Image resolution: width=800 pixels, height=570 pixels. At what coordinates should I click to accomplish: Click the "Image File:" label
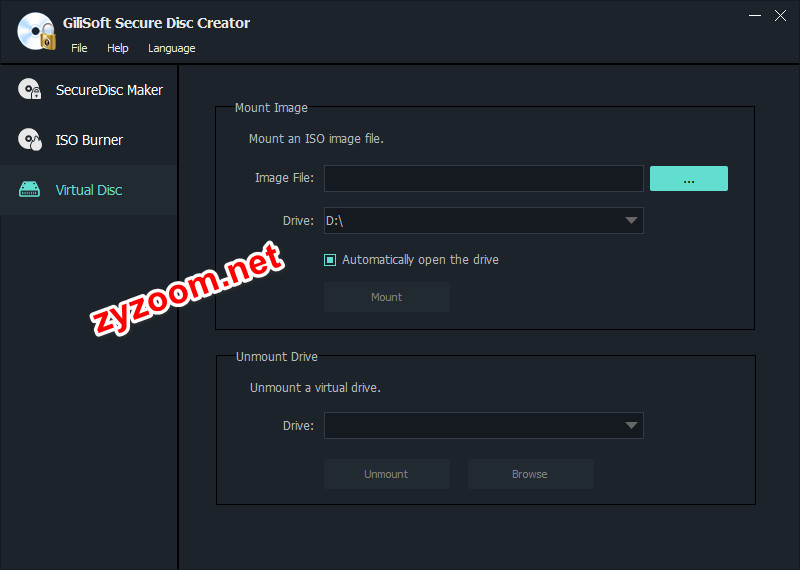click(x=284, y=178)
